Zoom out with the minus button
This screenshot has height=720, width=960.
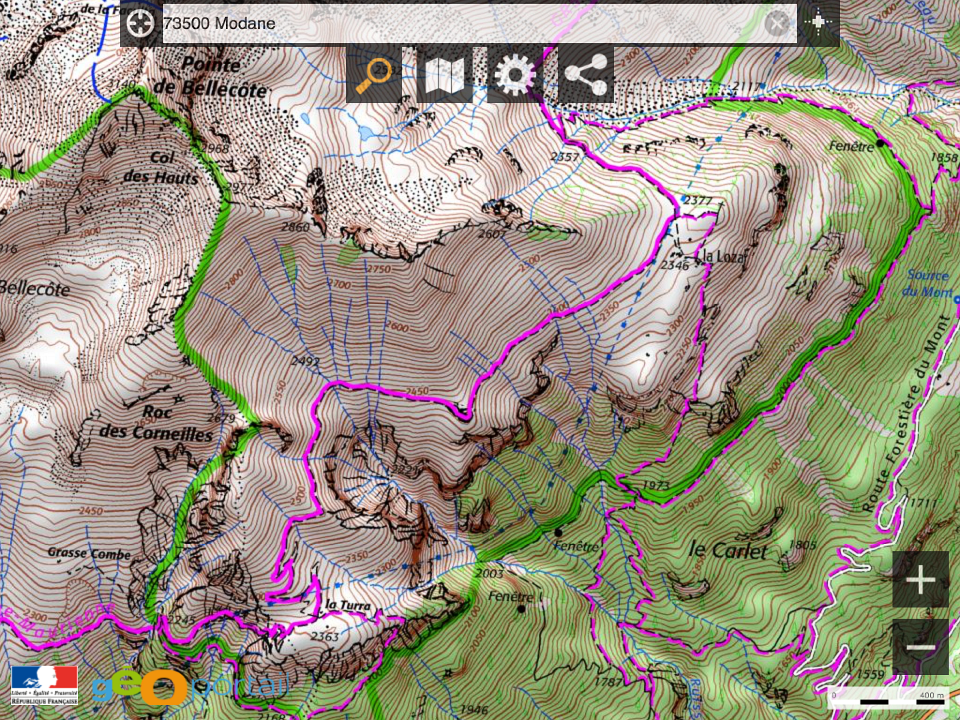tap(920, 648)
